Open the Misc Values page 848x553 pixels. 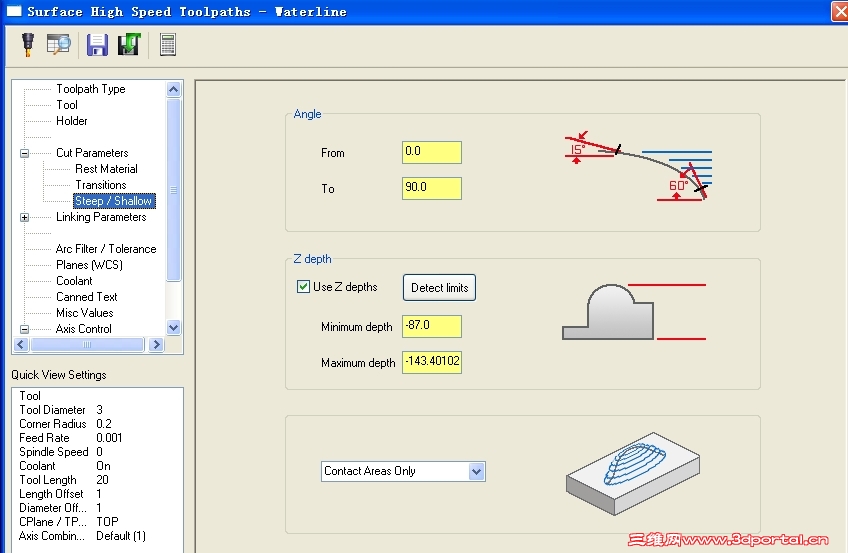84,313
